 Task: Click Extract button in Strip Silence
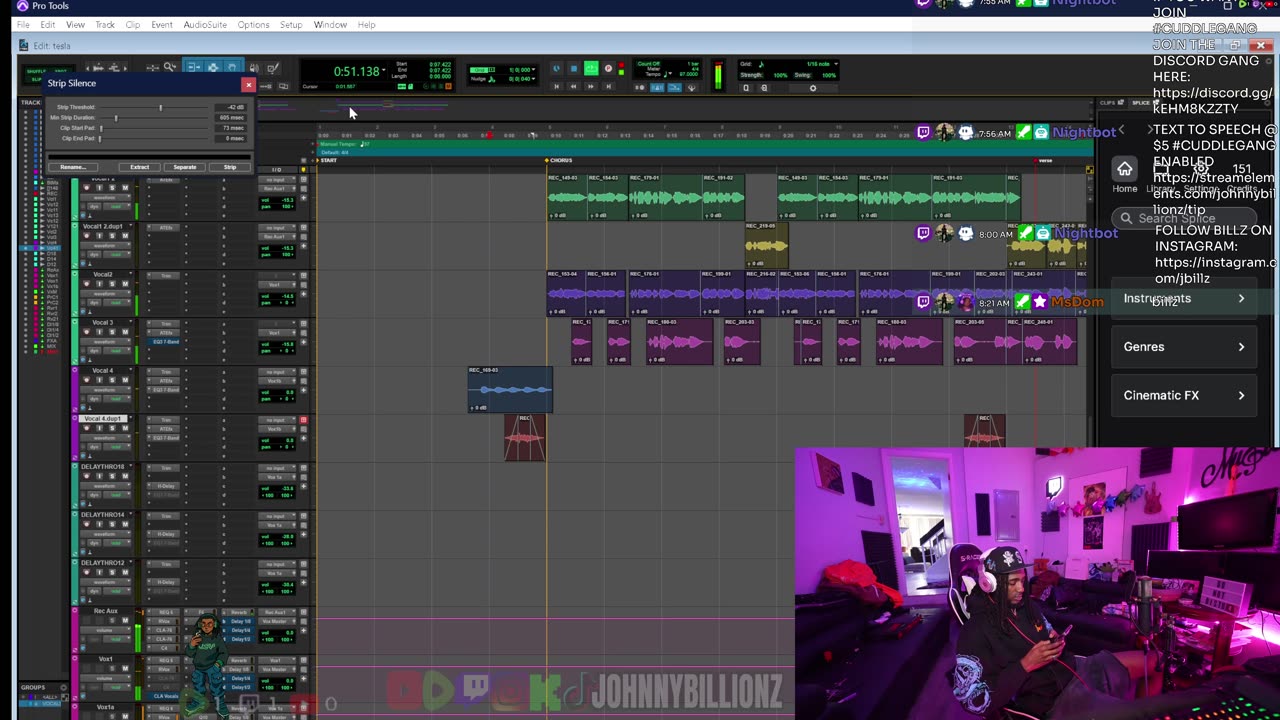pos(140,167)
